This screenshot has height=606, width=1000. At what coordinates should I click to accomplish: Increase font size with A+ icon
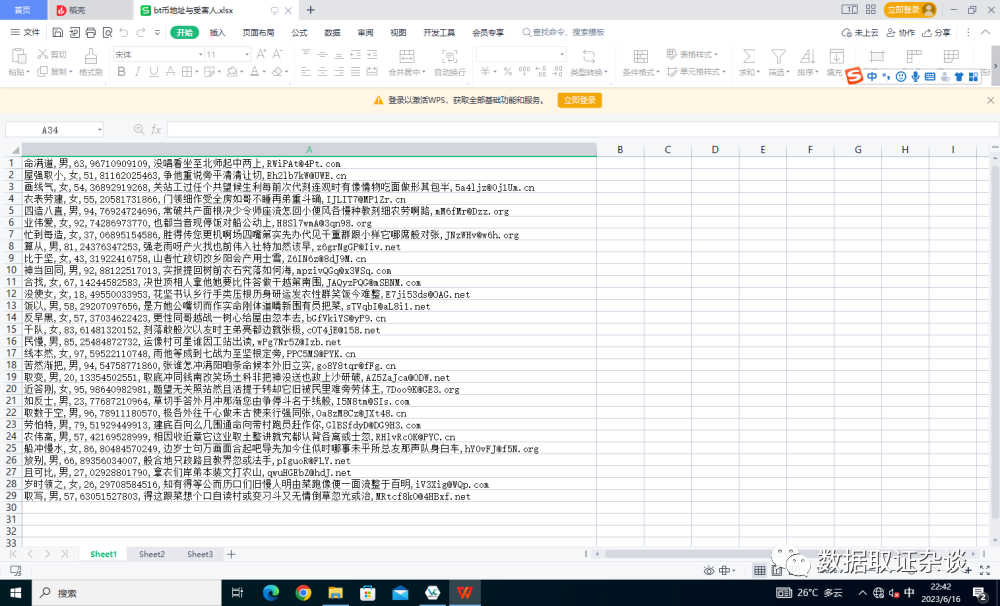coord(261,54)
